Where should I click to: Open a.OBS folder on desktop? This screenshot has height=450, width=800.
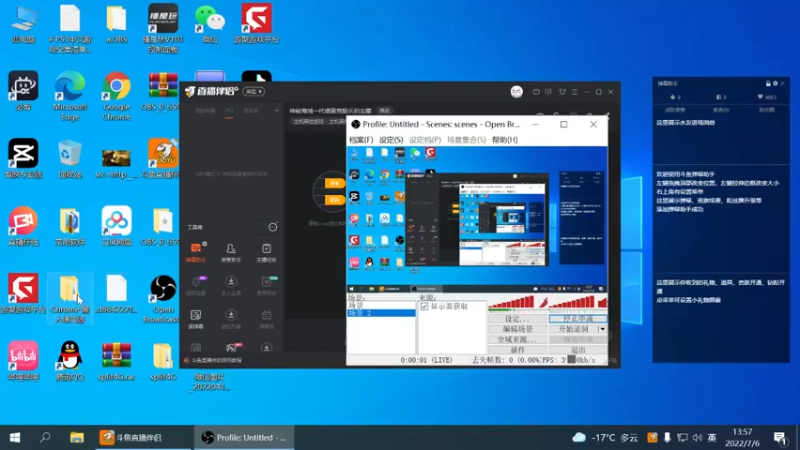tap(116, 25)
